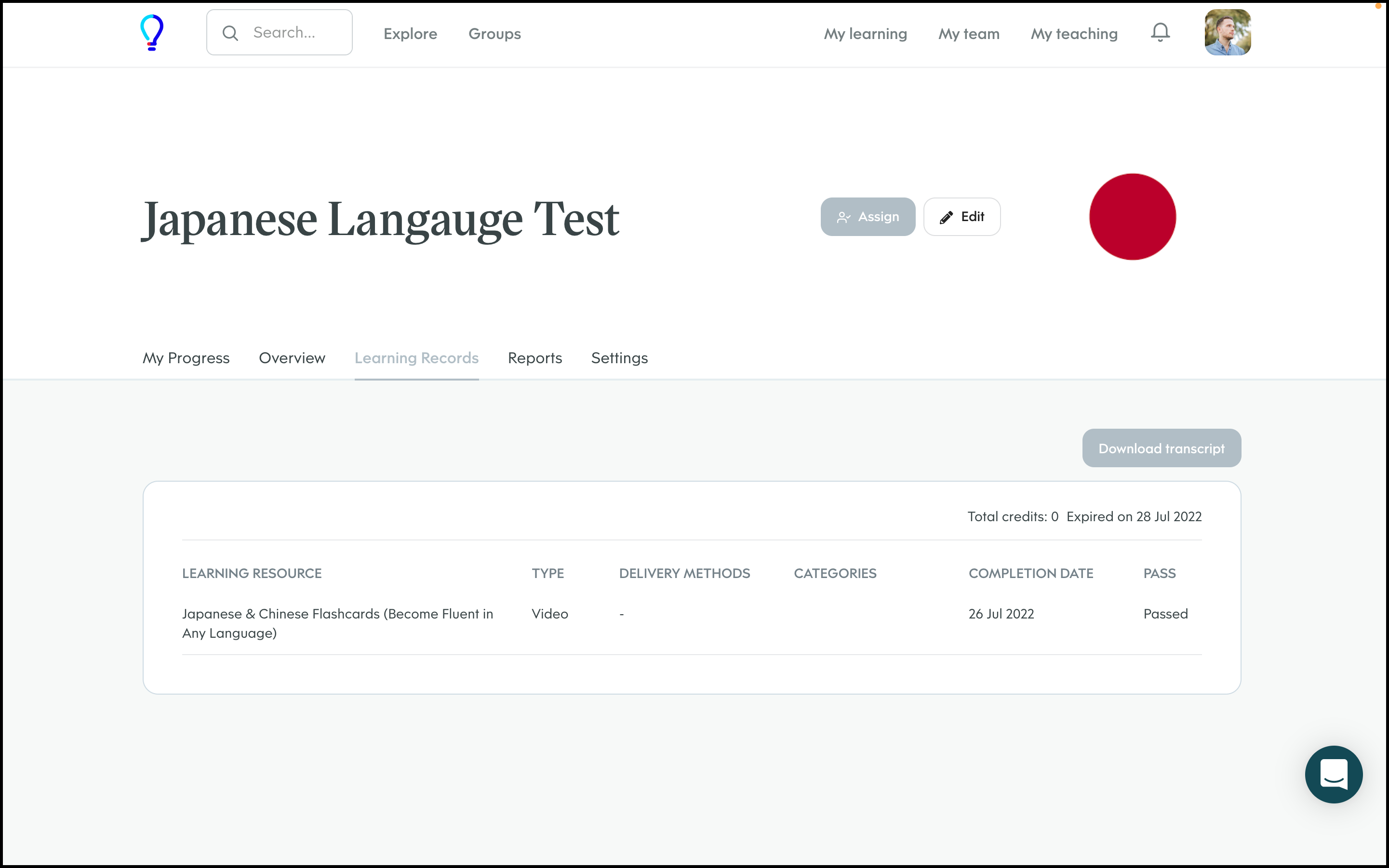This screenshot has height=868, width=1389.
Task: Click the Assign person icon
Action: [843, 217]
